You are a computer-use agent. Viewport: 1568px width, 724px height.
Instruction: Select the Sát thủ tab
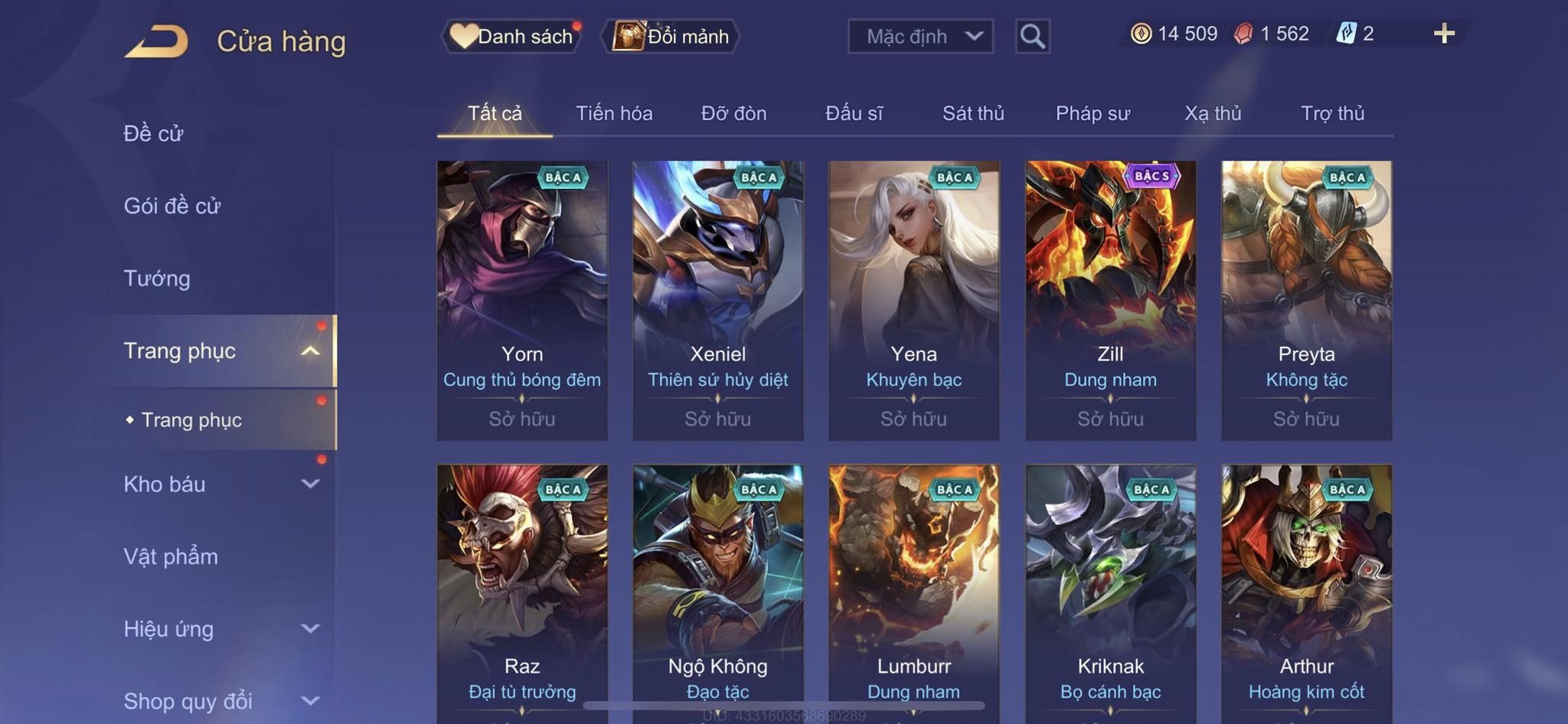(973, 113)
